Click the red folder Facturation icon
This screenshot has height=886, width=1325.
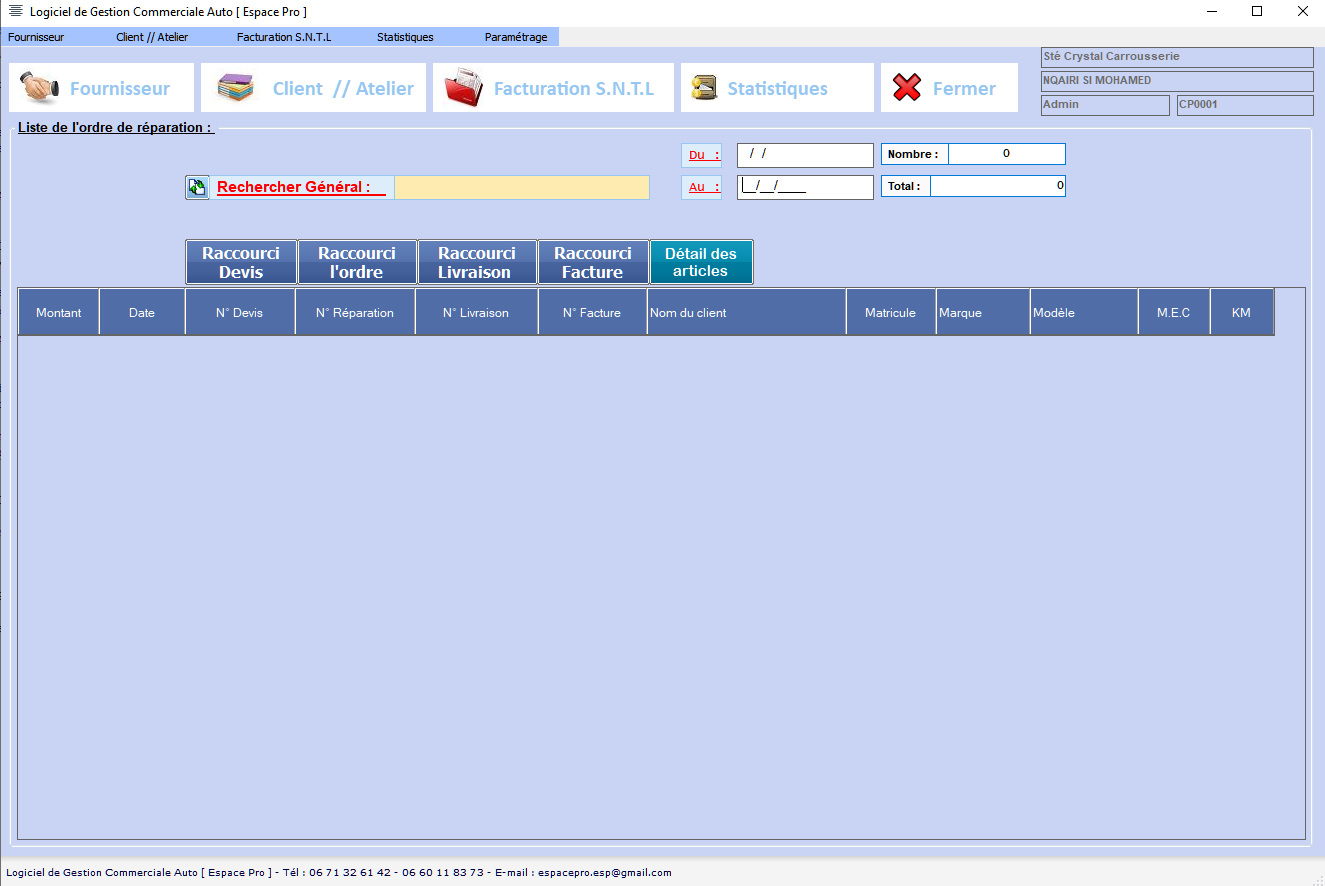click(463, 88)
